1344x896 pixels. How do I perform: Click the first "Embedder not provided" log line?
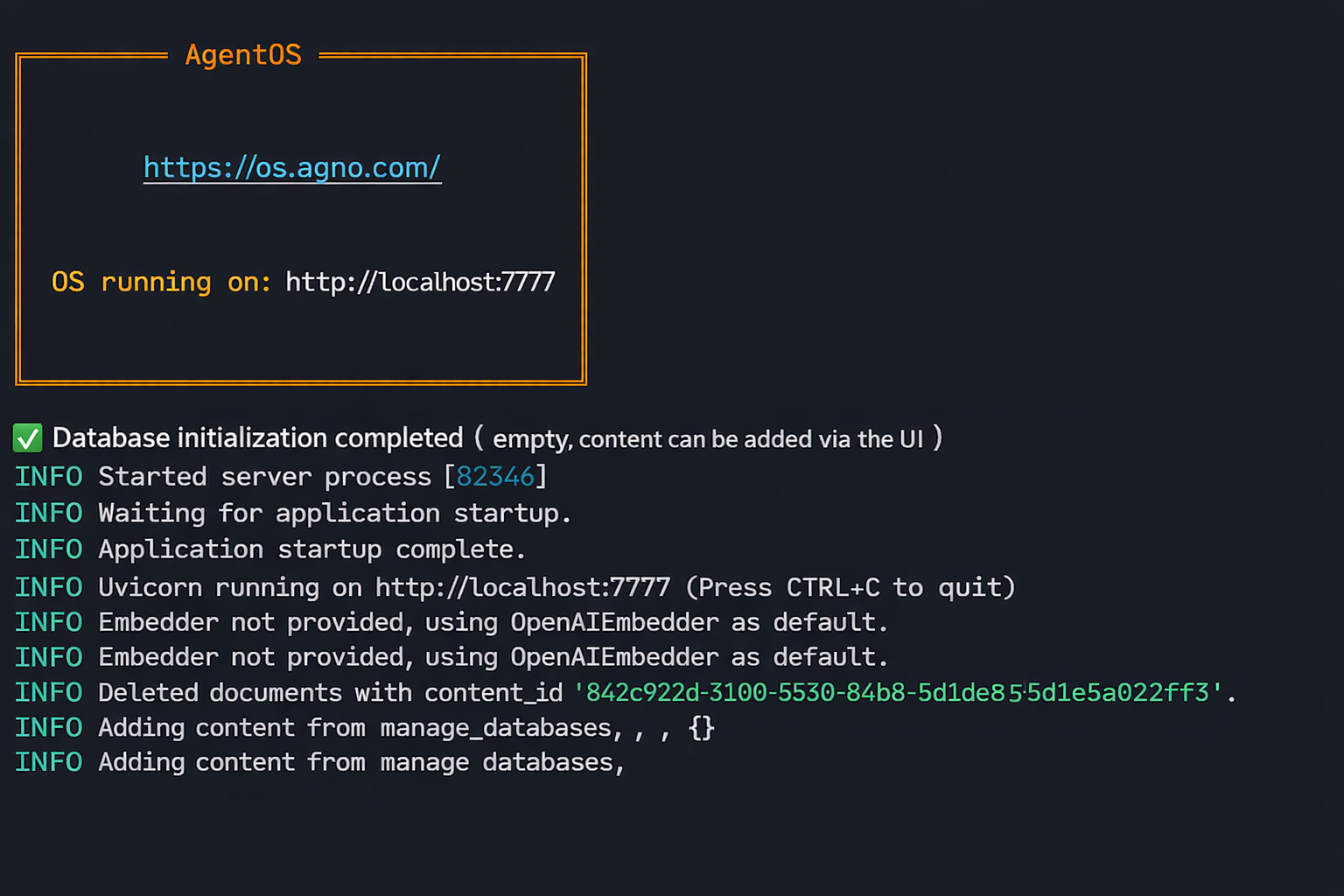point(493,622)
